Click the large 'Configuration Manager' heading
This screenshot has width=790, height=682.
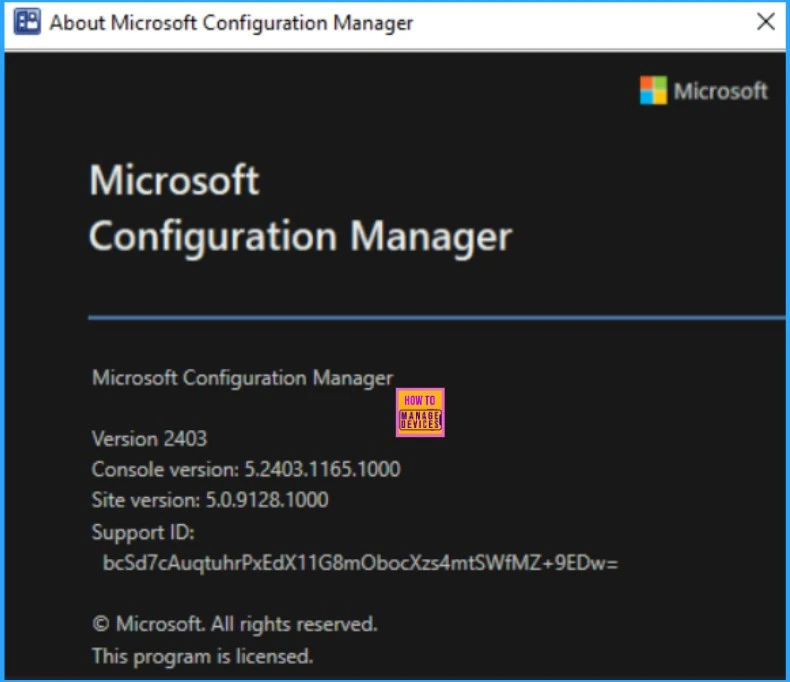point(300,237)
